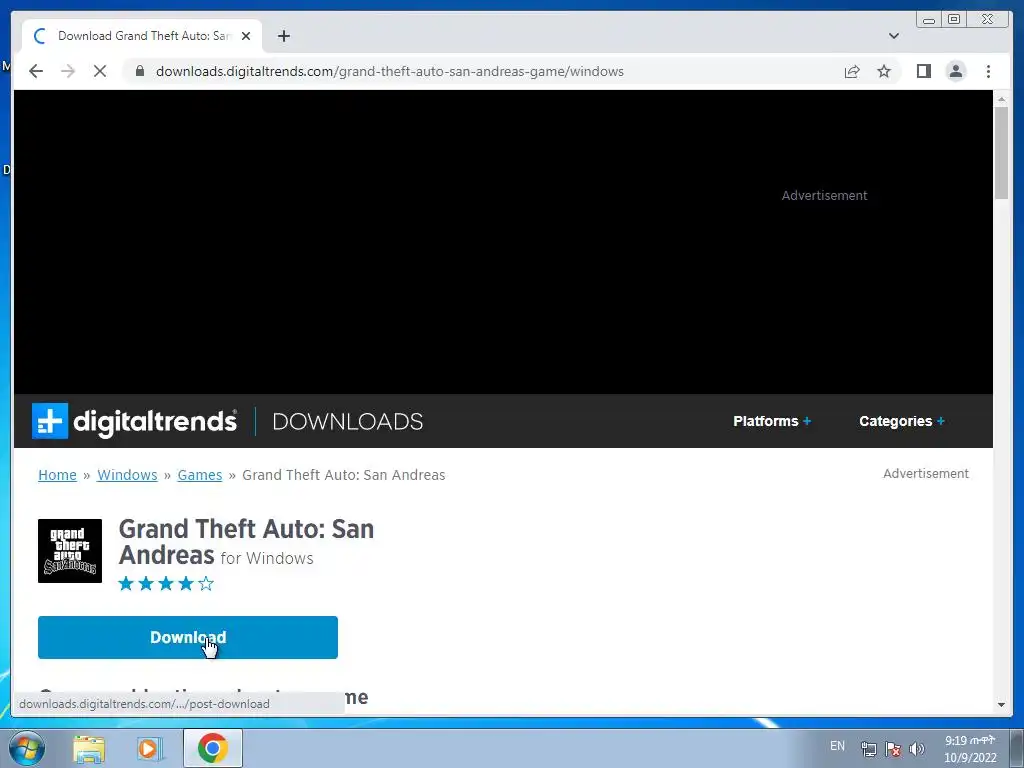Click the GTA San Andreas thumbnail
Image resolution: width=1024 pixels, height=768 pixels.
(70, 551)
